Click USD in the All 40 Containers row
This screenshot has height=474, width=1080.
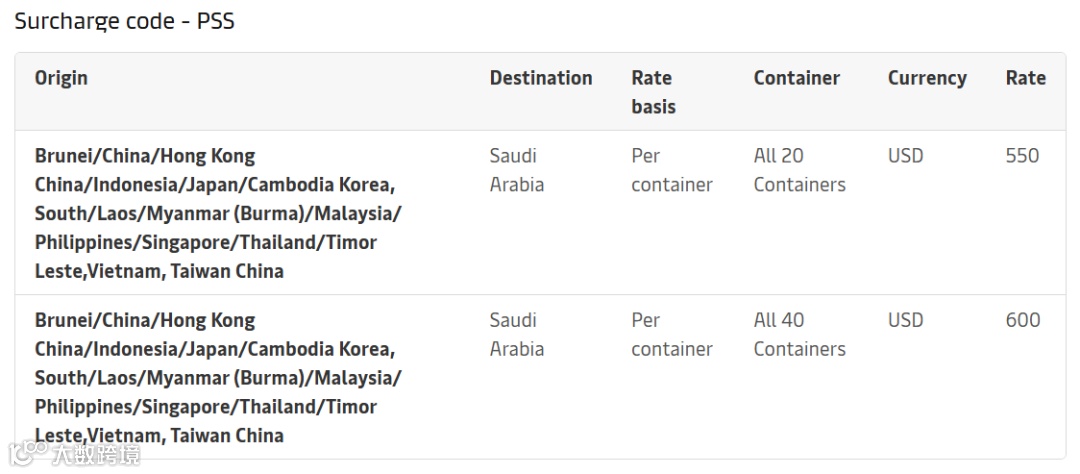pyautogui.click(x=905, y=320)
